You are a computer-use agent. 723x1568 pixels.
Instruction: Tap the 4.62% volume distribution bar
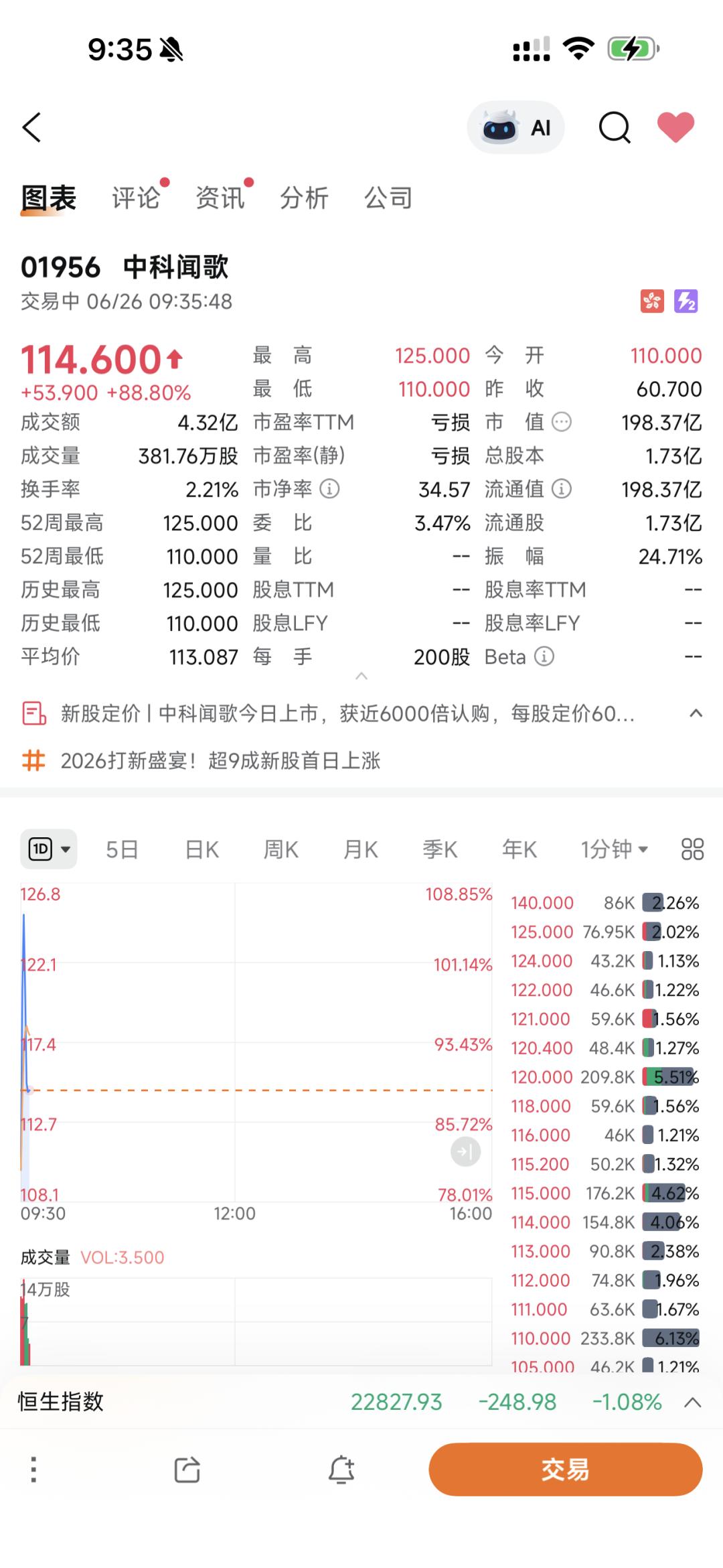click(671, 1193)
